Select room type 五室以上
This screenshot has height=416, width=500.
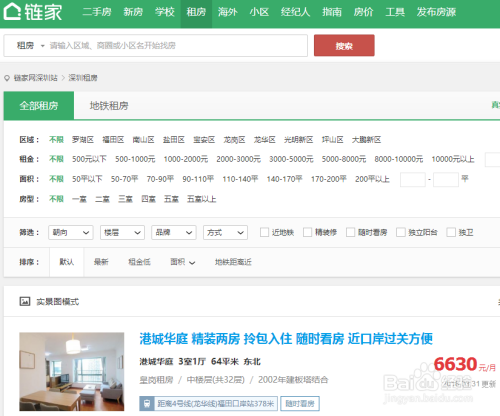tap(202, 199)
